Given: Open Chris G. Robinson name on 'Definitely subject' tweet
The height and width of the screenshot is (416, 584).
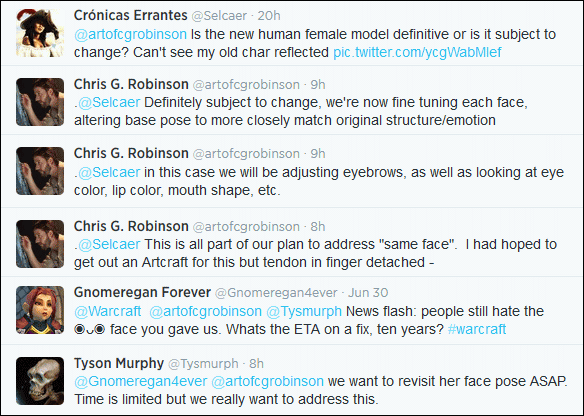Looking at the screenshot, I should (x=131, y=84).
